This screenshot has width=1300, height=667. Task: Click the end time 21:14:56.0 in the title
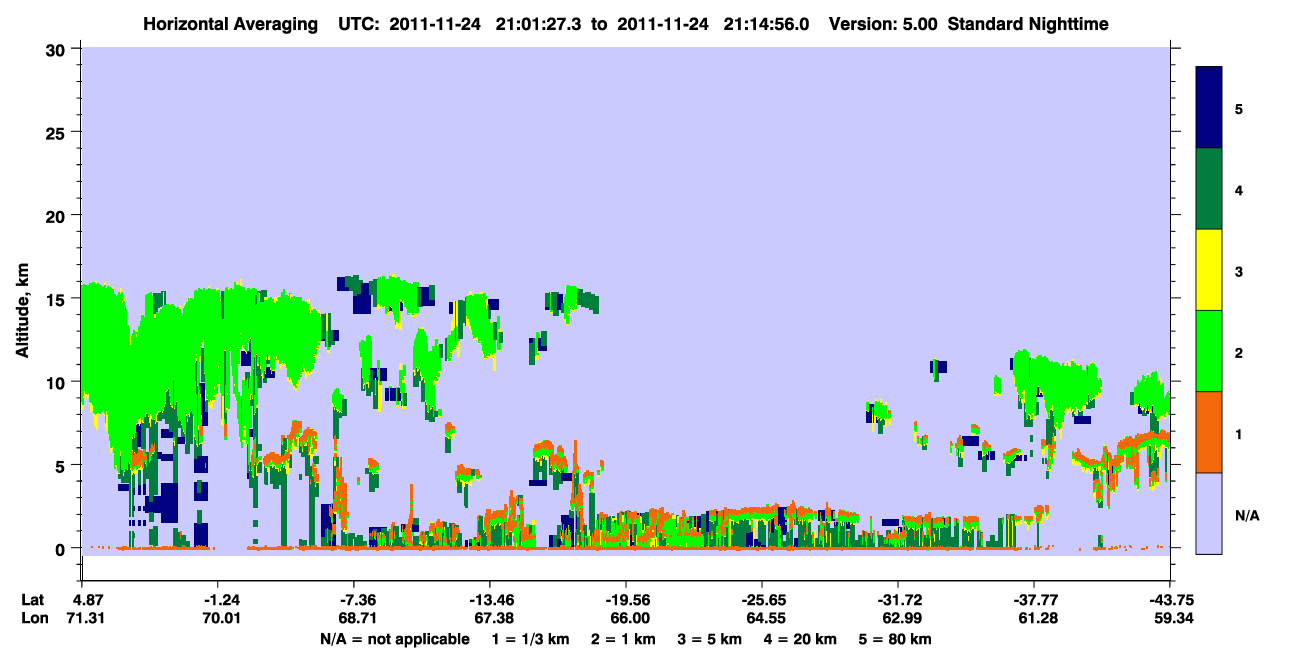[767, 24]
